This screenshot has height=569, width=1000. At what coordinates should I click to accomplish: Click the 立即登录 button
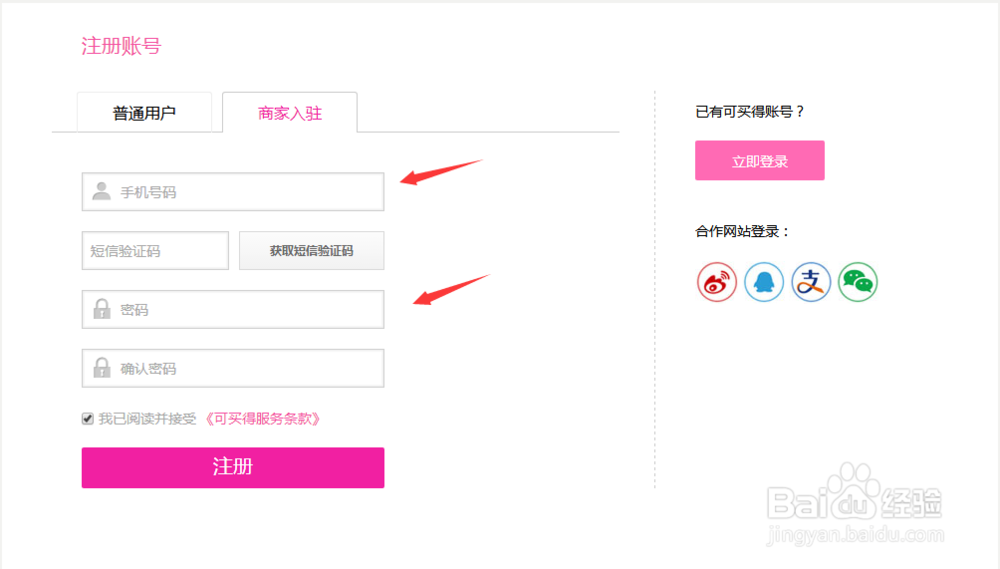[x=760, y=161]
